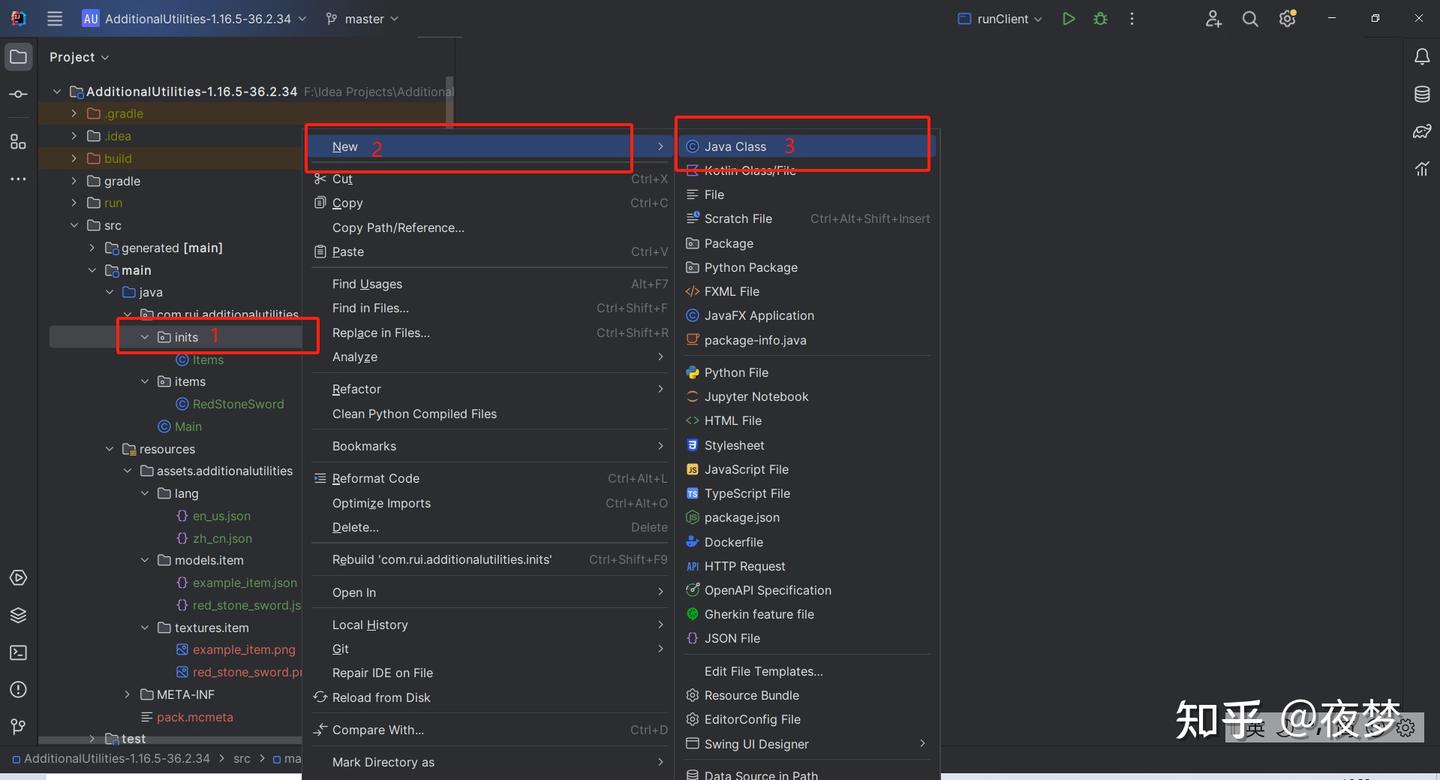1440x780 pixels.
Task: Open more run actions menu
Action: click(1132, 19)
